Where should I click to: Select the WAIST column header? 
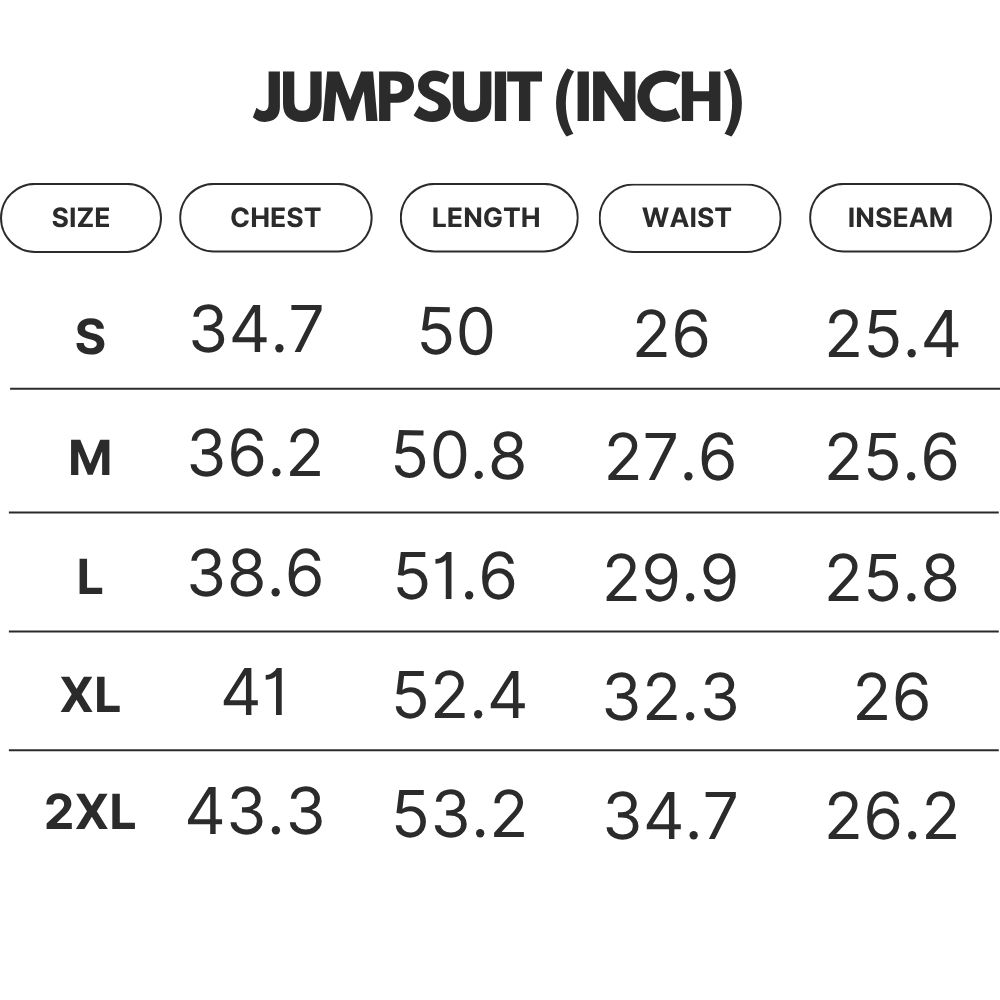click(689, 218)
